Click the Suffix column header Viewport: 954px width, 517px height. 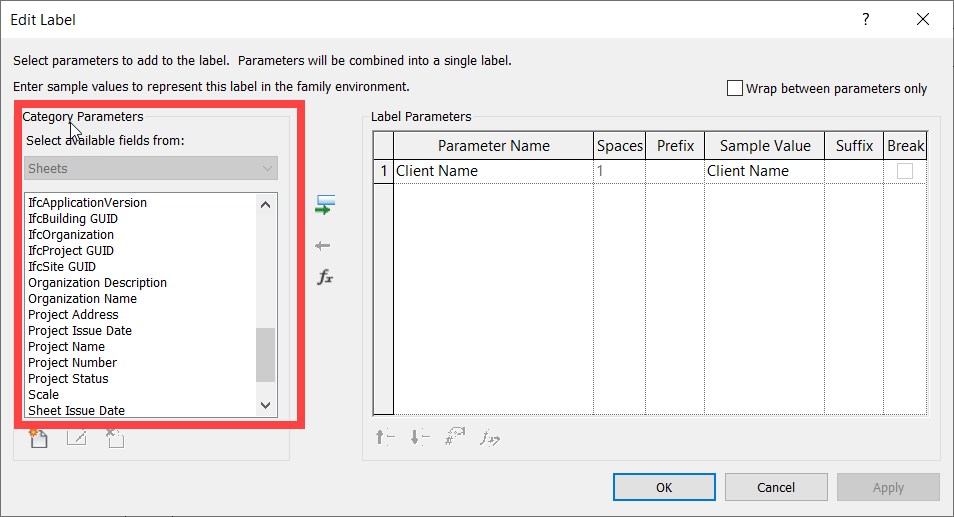tap(854, 146)
